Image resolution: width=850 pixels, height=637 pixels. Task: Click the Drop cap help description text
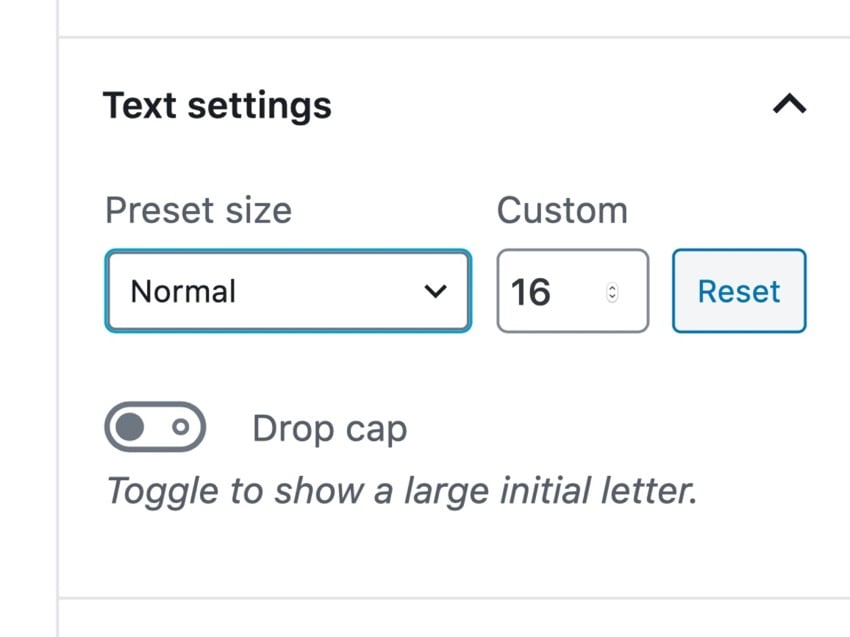(x=401, y=491)
